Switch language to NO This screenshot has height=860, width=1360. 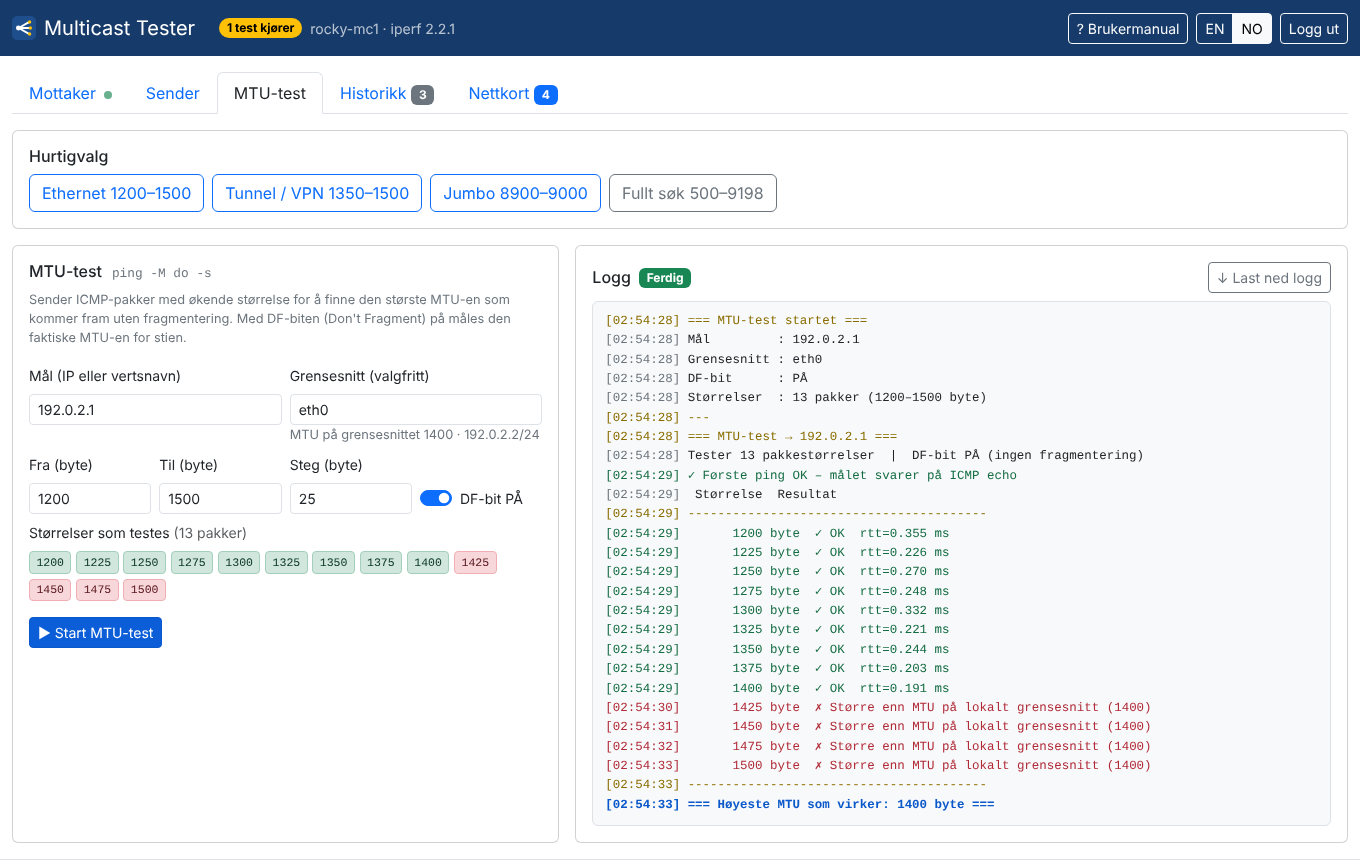(x=1252, y=29)
